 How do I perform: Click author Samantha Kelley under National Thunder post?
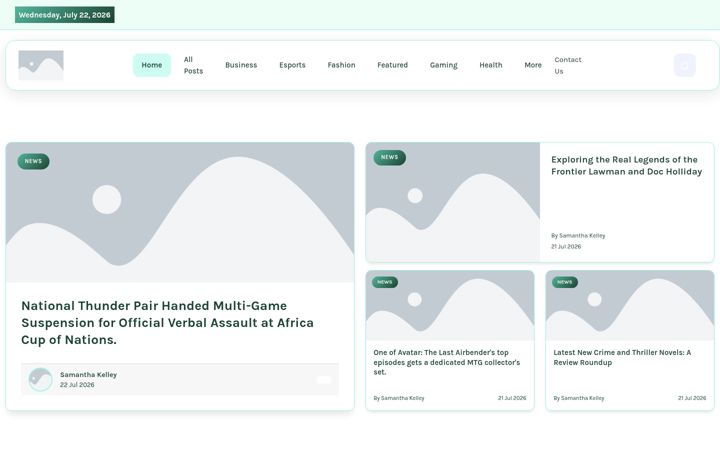pyautogui.click(x=89, y=375)
